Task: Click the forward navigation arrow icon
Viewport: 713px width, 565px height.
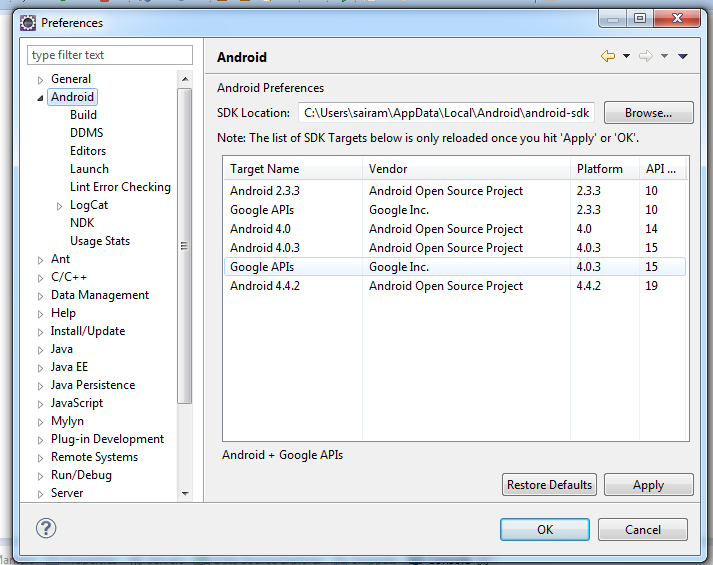Action: 646,56
